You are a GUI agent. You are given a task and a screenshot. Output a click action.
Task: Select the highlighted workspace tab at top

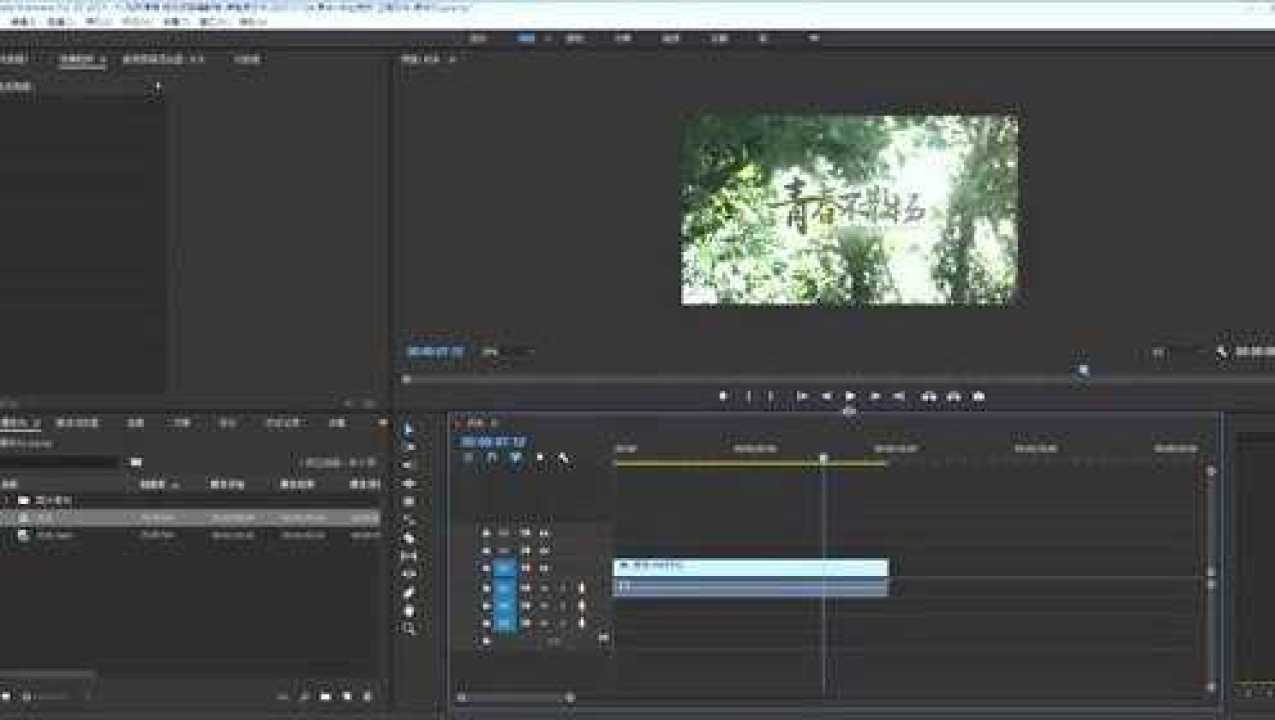tap(526, 38)
